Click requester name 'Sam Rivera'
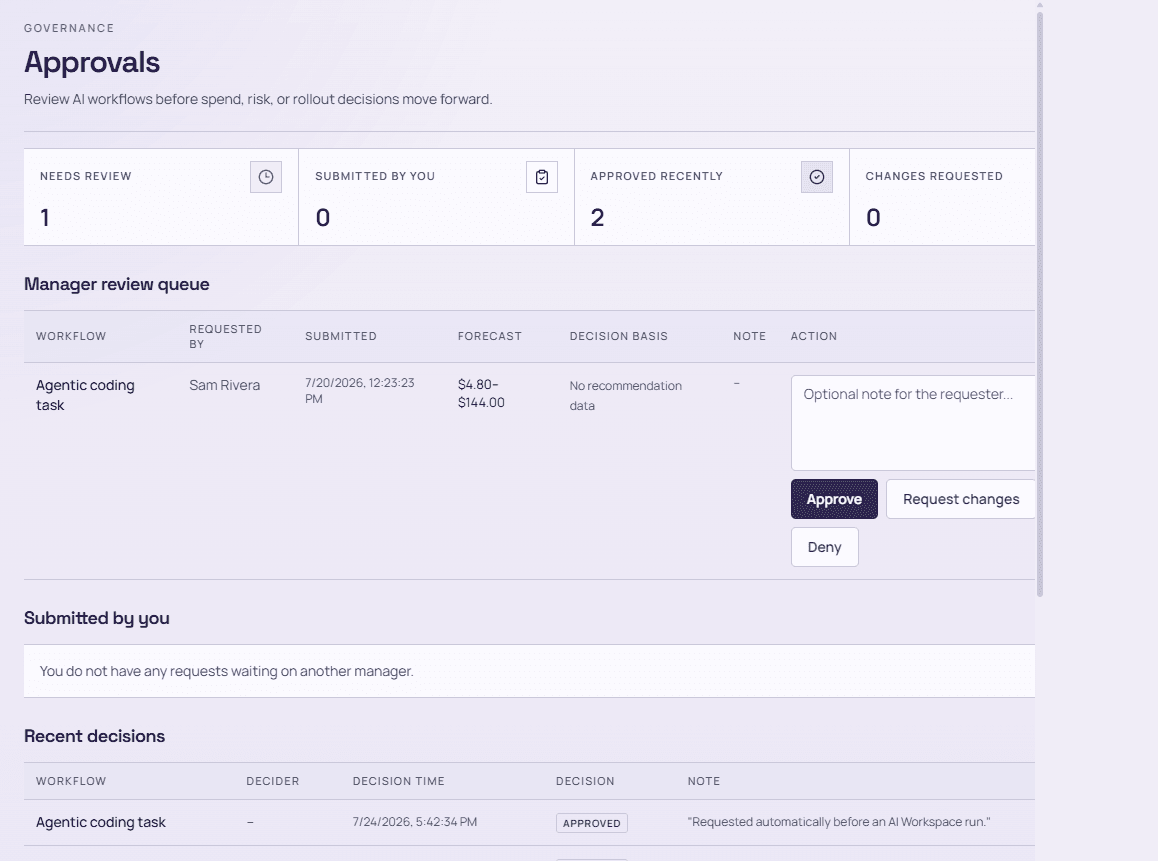Viewport: 1158px width, 861px height. pos(225,385)
